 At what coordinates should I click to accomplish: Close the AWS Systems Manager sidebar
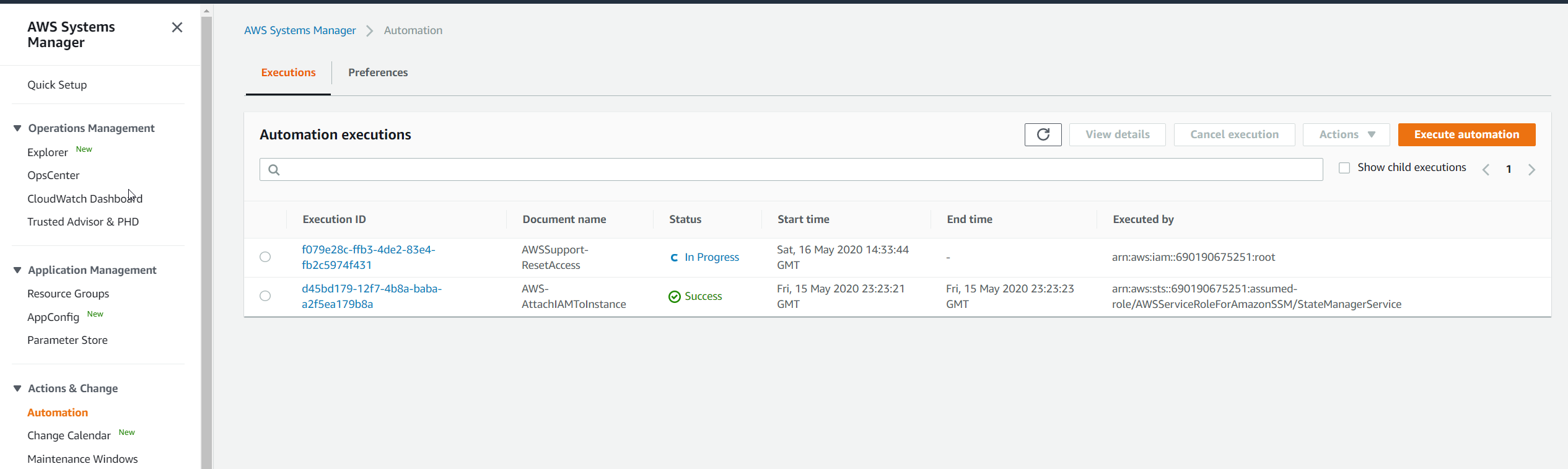coord(177,27)
